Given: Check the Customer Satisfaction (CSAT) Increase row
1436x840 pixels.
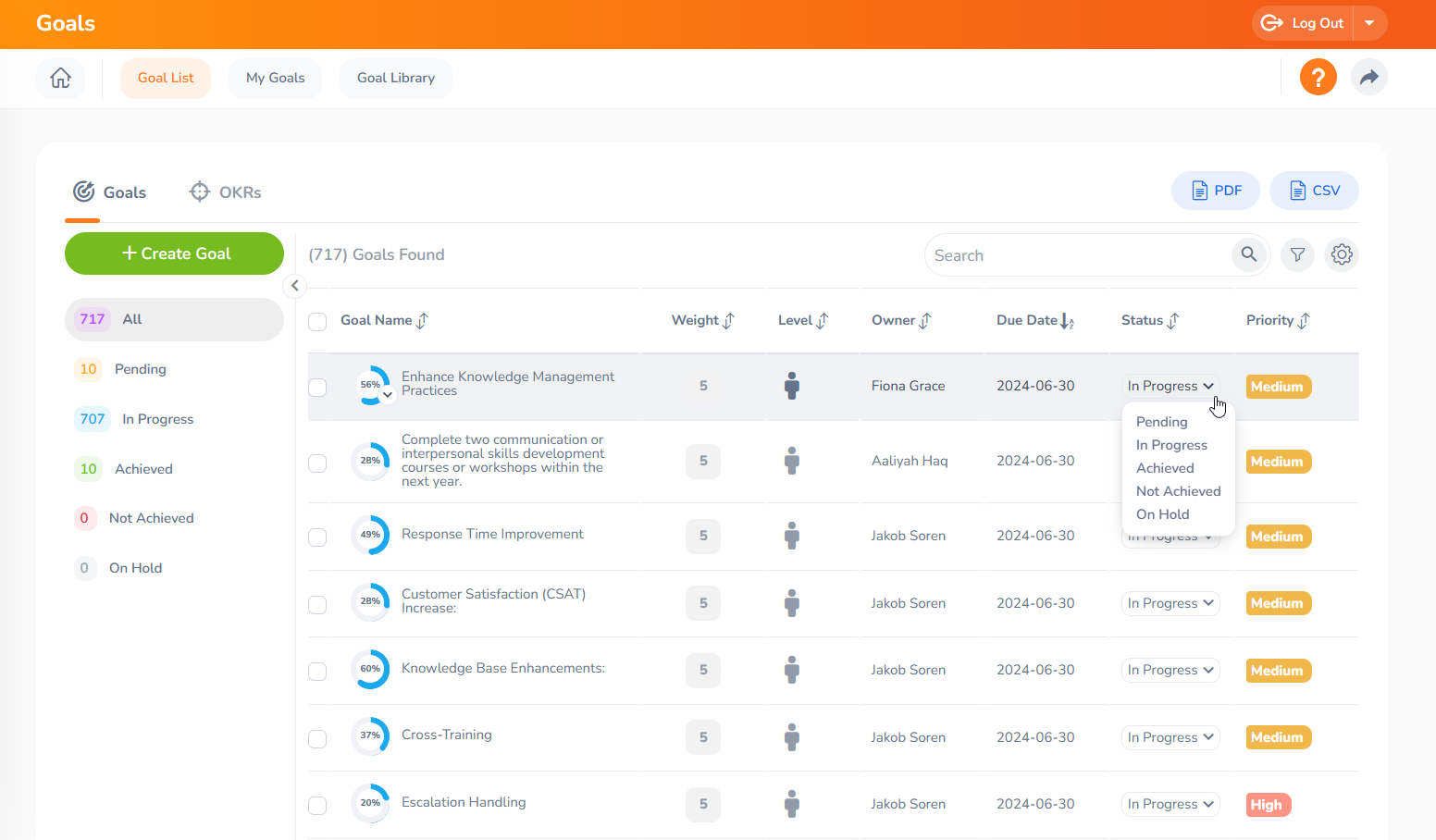Looking at the screenshot, I should pyautogui.click(x=317, y=605).
